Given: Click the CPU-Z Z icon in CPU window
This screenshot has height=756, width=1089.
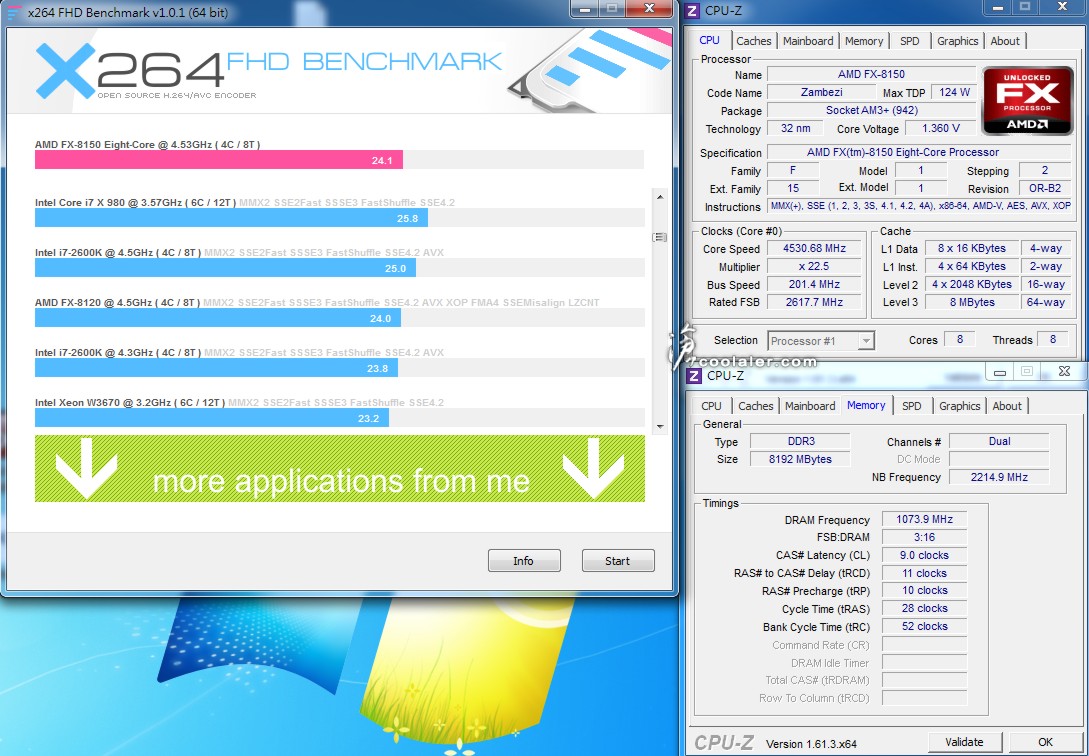Looking at the screenshot, I should coord(692,10).
